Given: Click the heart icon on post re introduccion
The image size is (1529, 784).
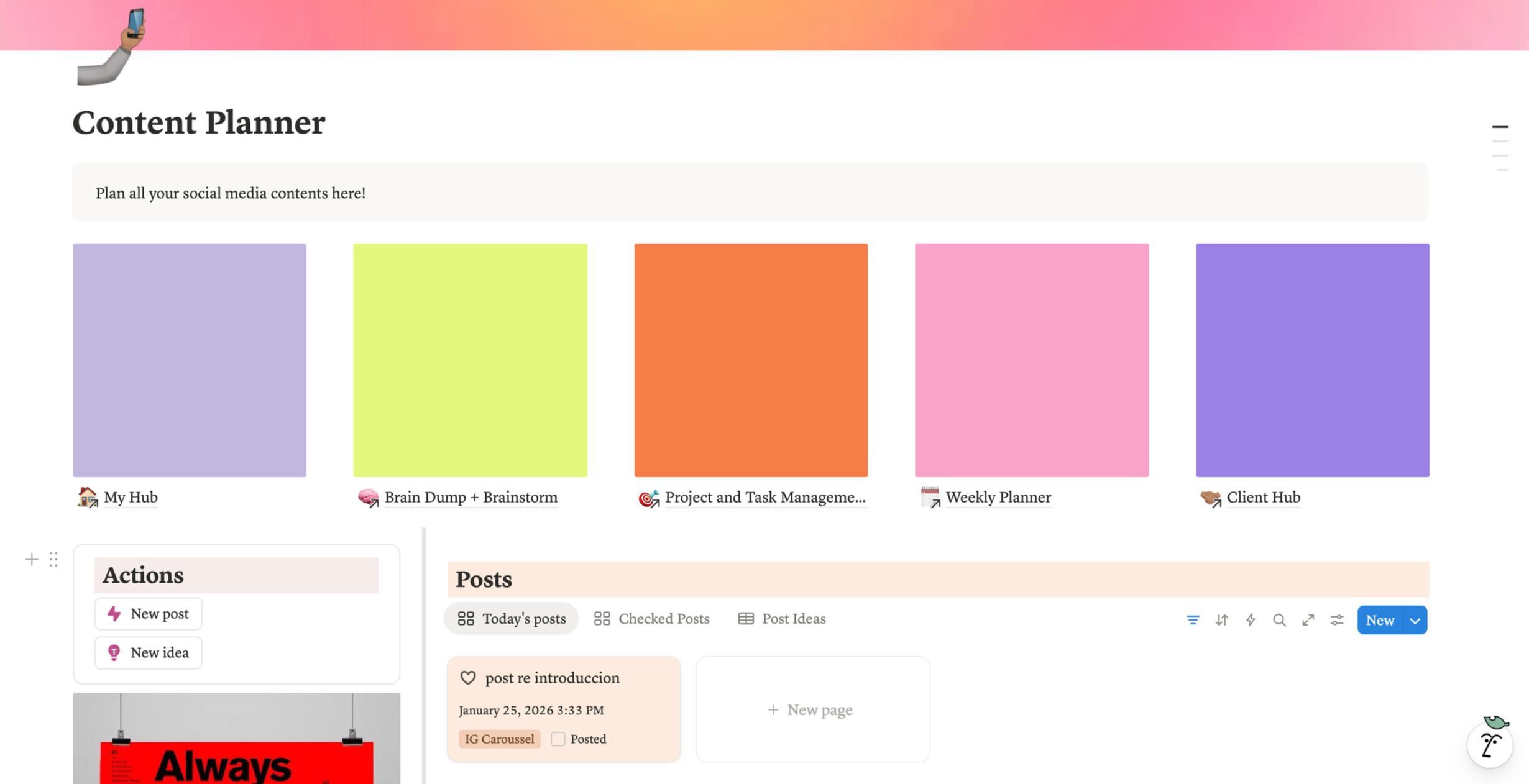Looking at the screenshot, I should click(468, 678).
